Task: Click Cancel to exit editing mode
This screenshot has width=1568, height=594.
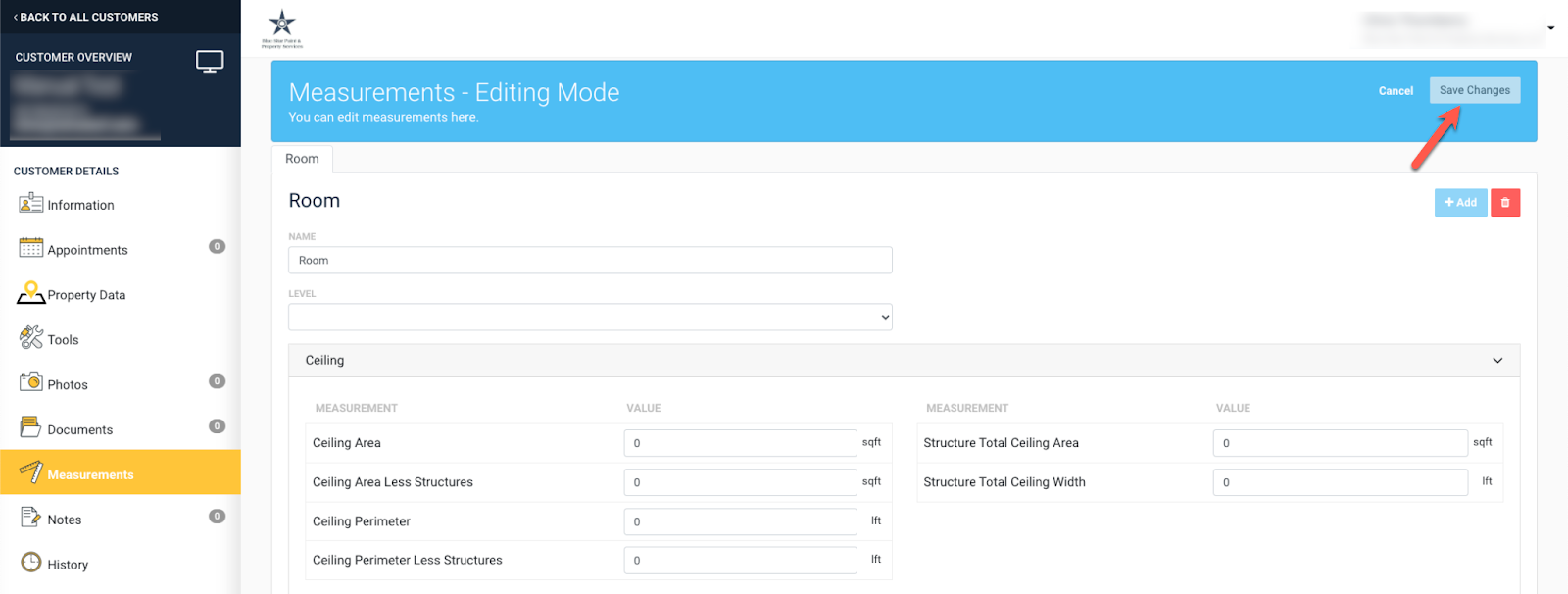Action: [x=1396, y=91]
